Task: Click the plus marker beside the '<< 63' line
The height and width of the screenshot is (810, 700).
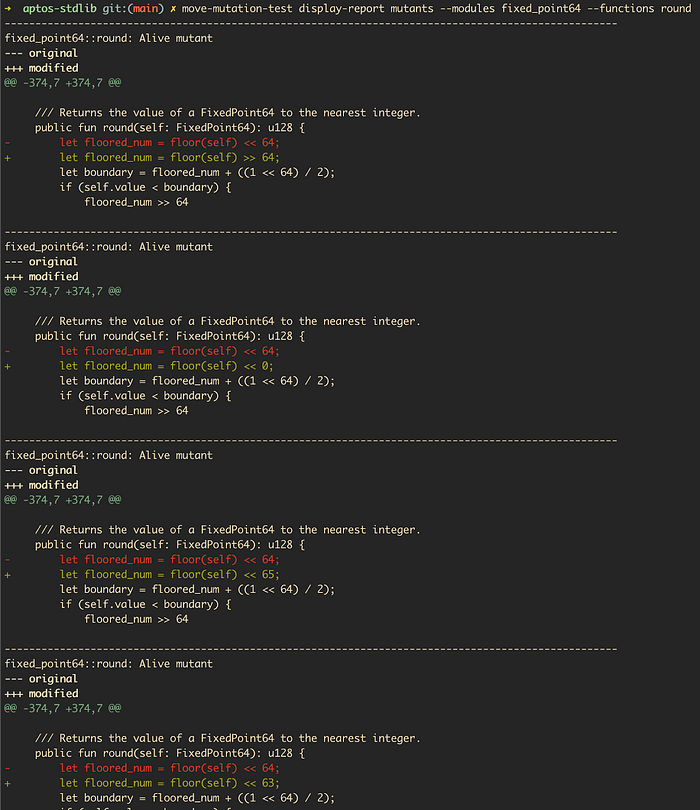Action: (8, 783)
